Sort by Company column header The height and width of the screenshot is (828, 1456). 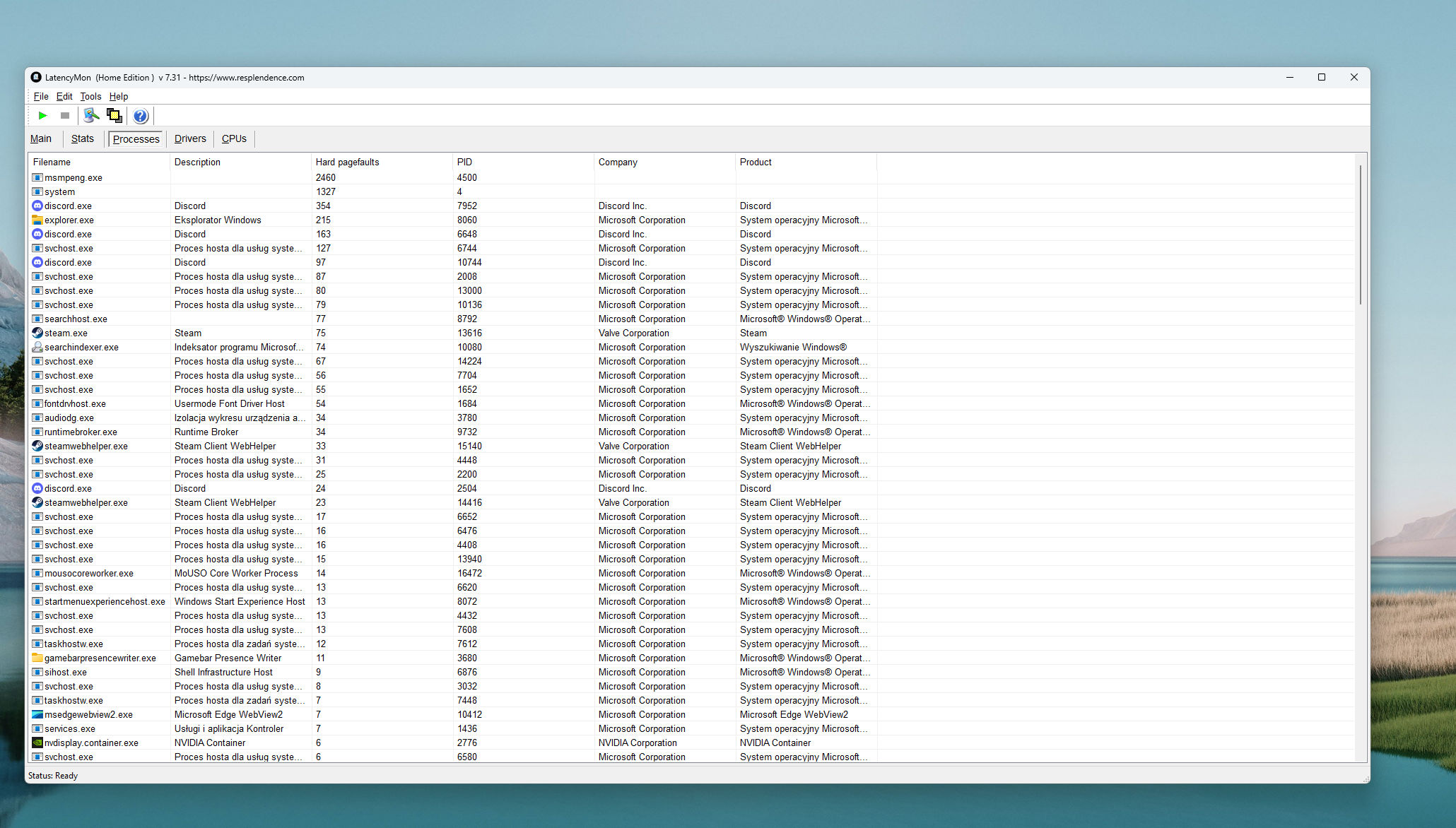point(618,162)
